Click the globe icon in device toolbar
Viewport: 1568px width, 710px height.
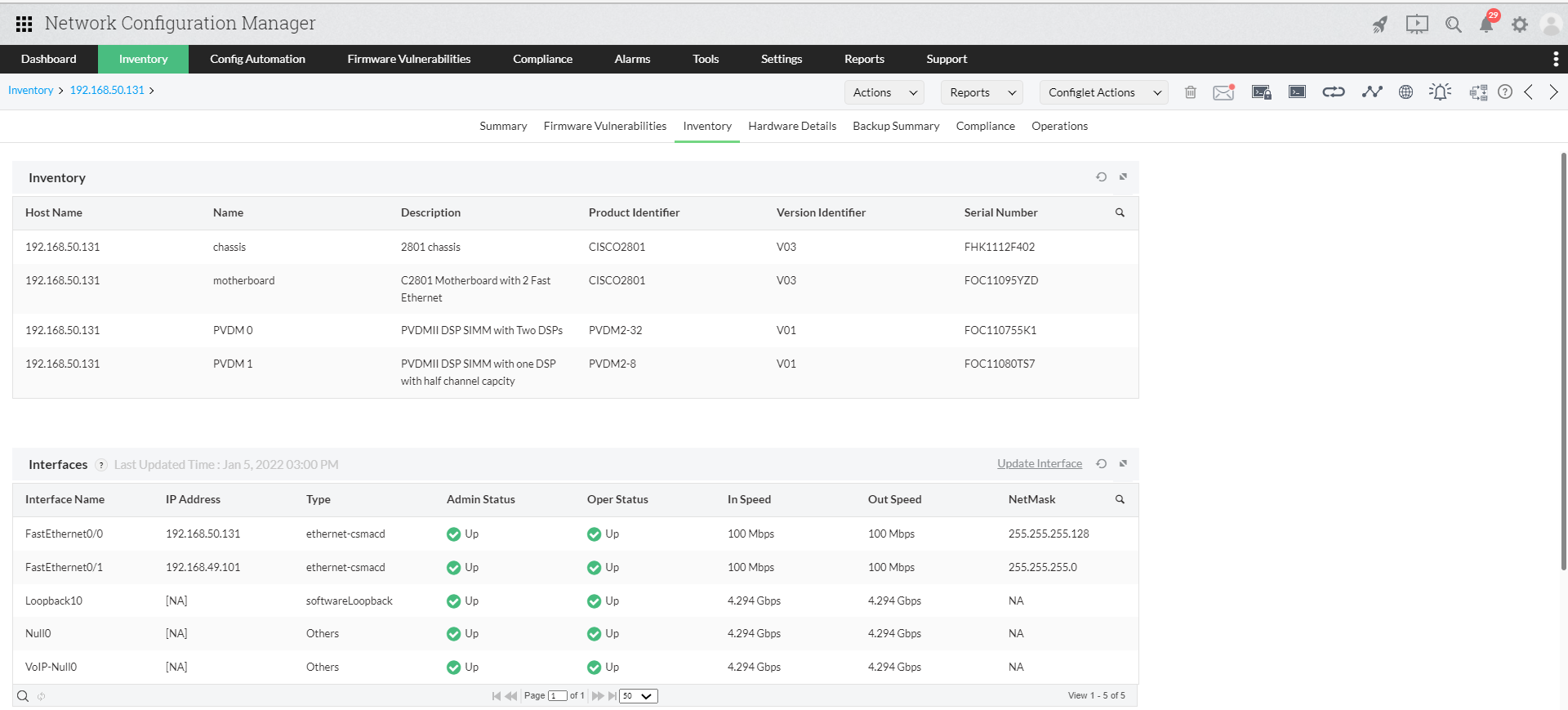[x=1405, y=92]
